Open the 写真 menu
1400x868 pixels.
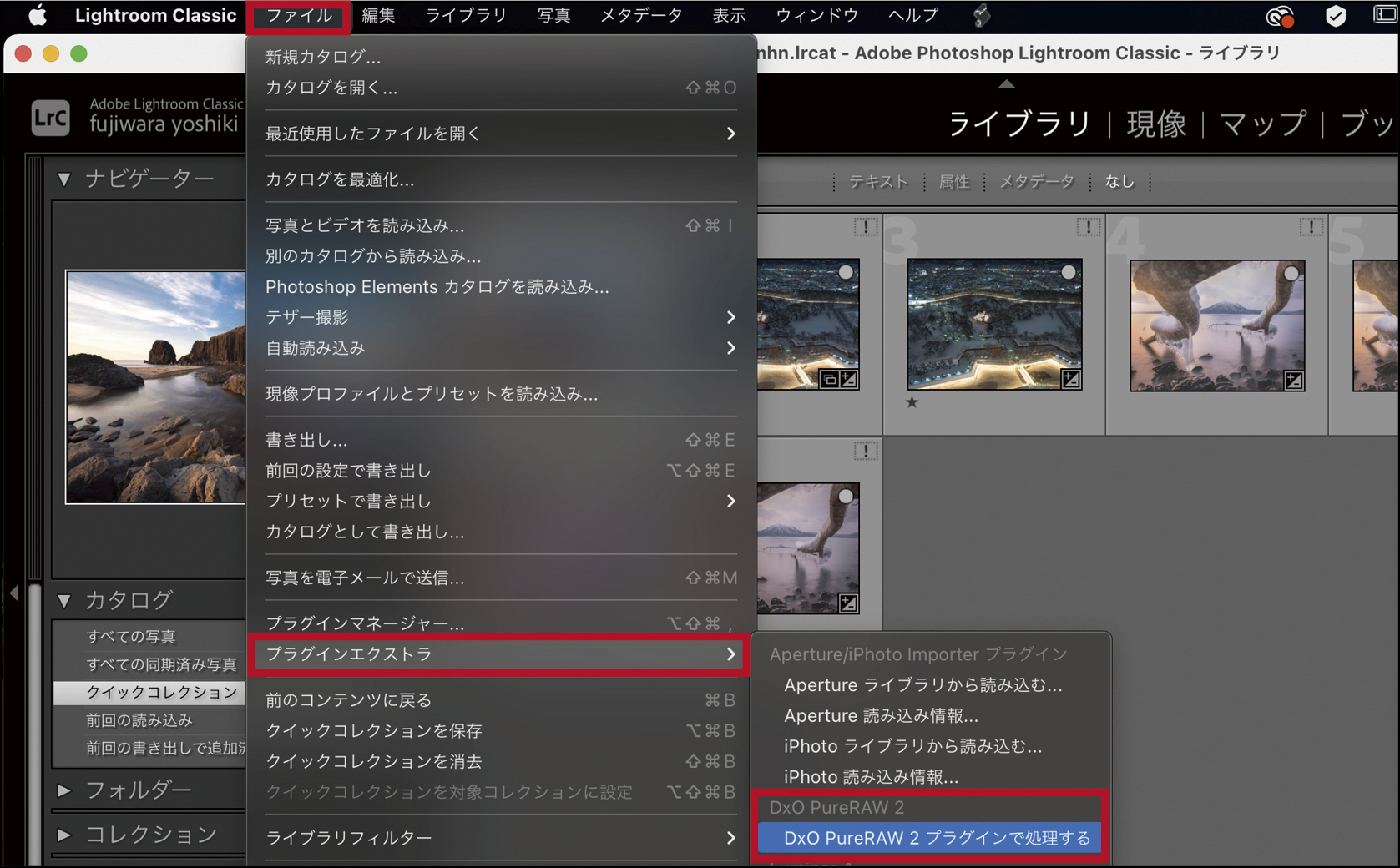553,15
